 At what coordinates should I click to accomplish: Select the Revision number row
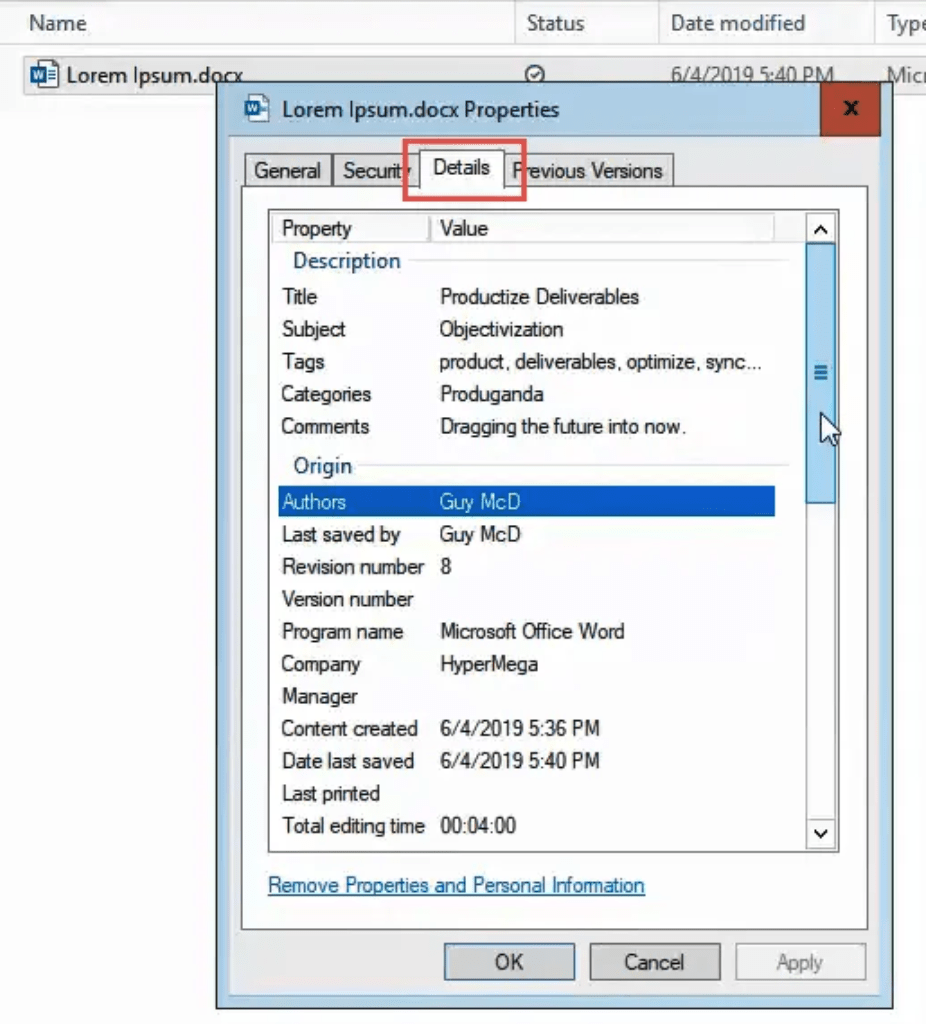tap(526, 566)
